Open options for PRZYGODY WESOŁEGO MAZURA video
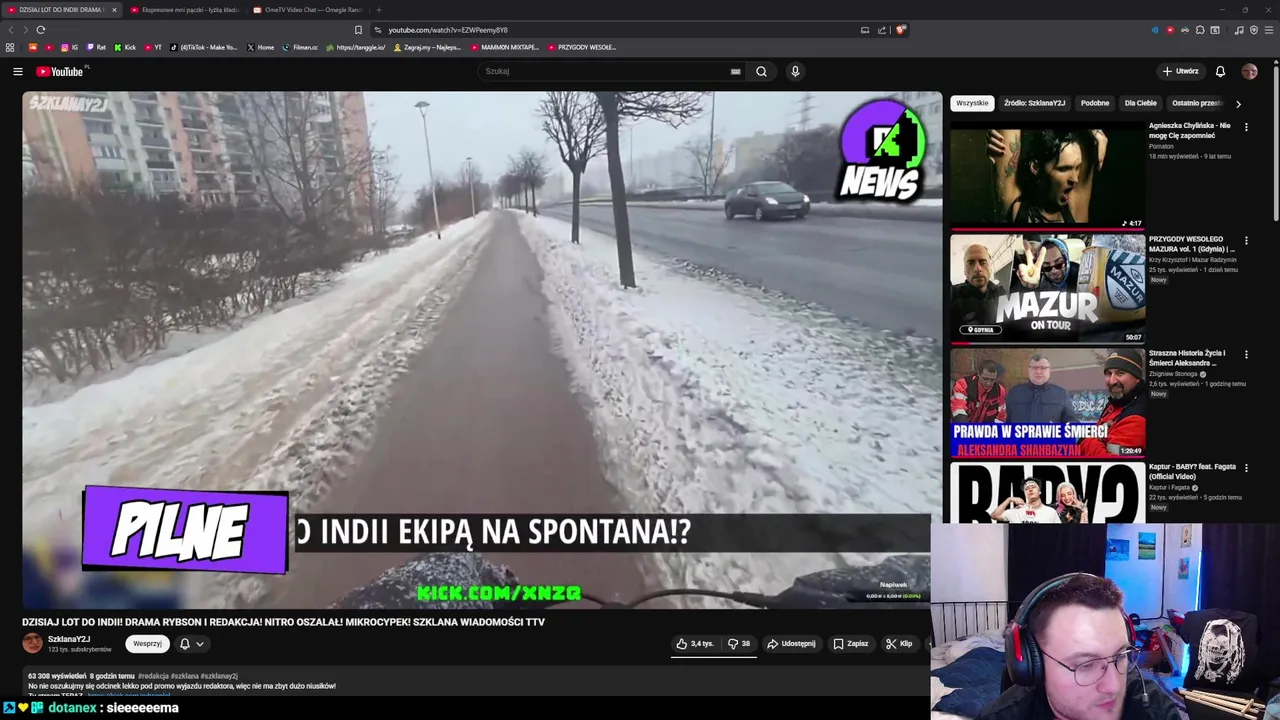 point(1246,241)
